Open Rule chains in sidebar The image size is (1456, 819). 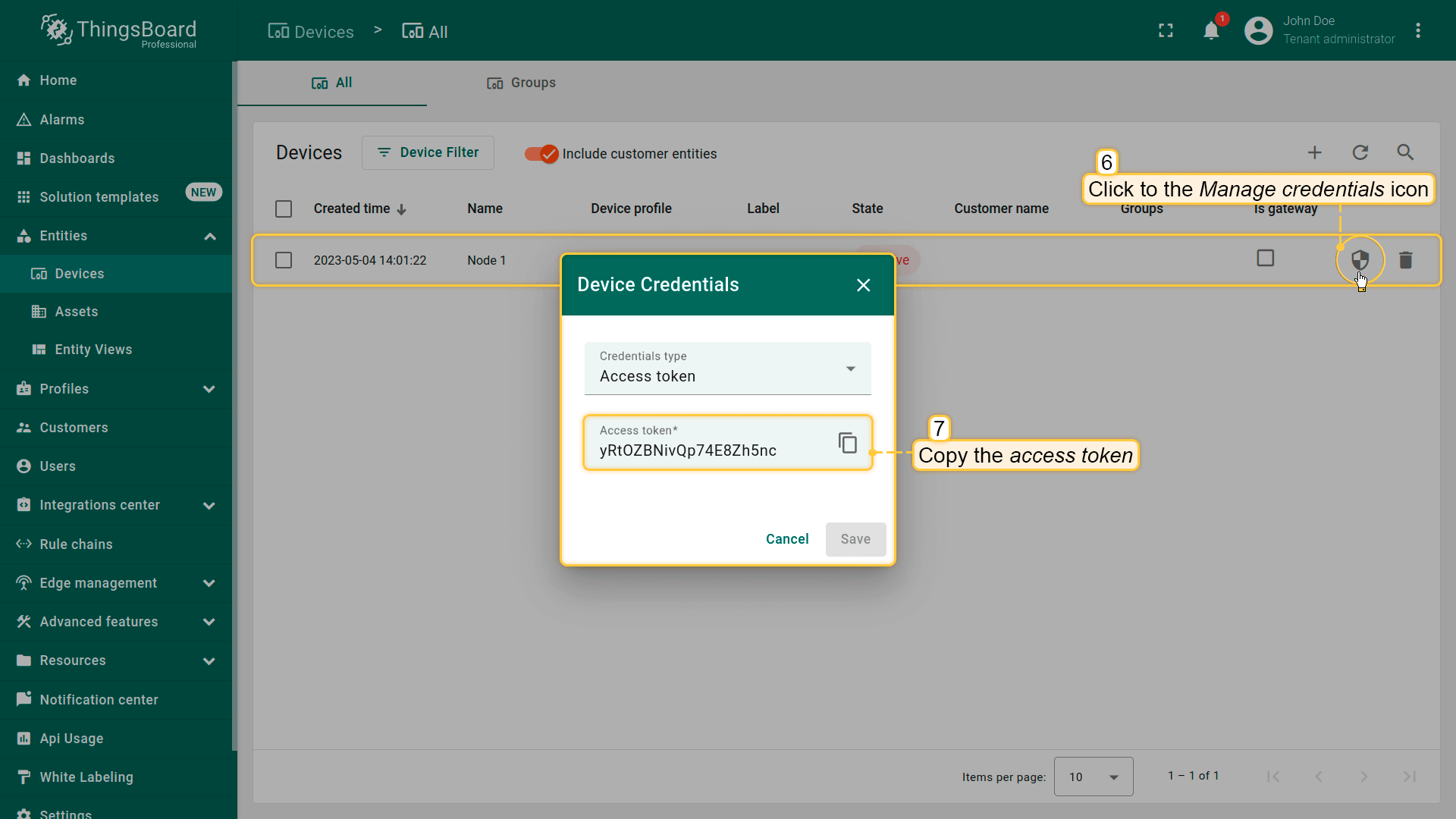click(76, 544)
